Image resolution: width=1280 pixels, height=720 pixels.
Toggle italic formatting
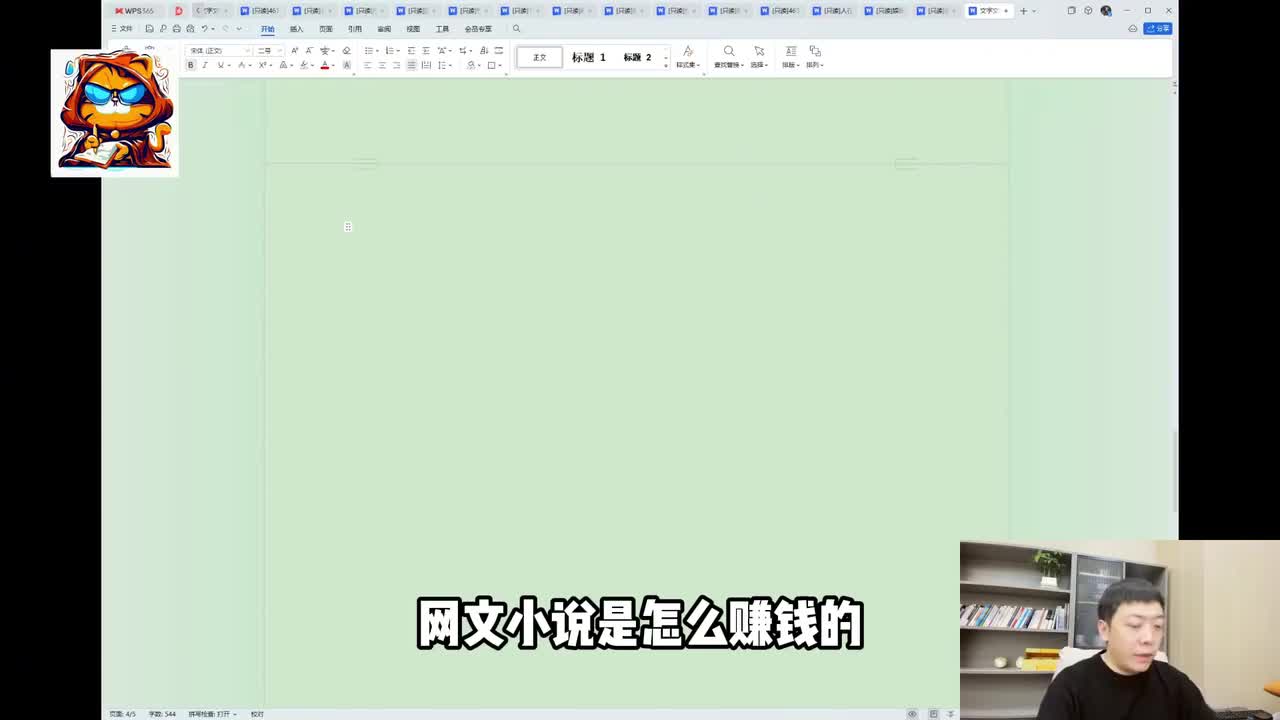tap(204, 65)
